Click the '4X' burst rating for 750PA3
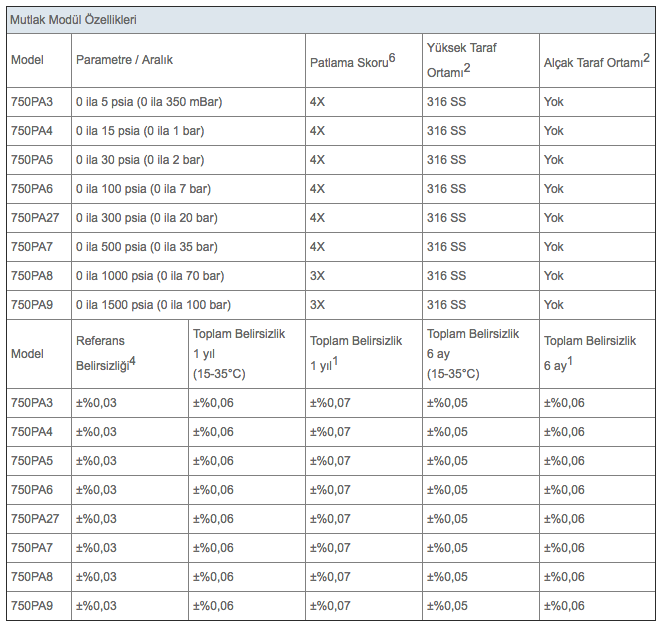This screenshot has height=627, width=662. pyautogui.click(x=317, y=102)
